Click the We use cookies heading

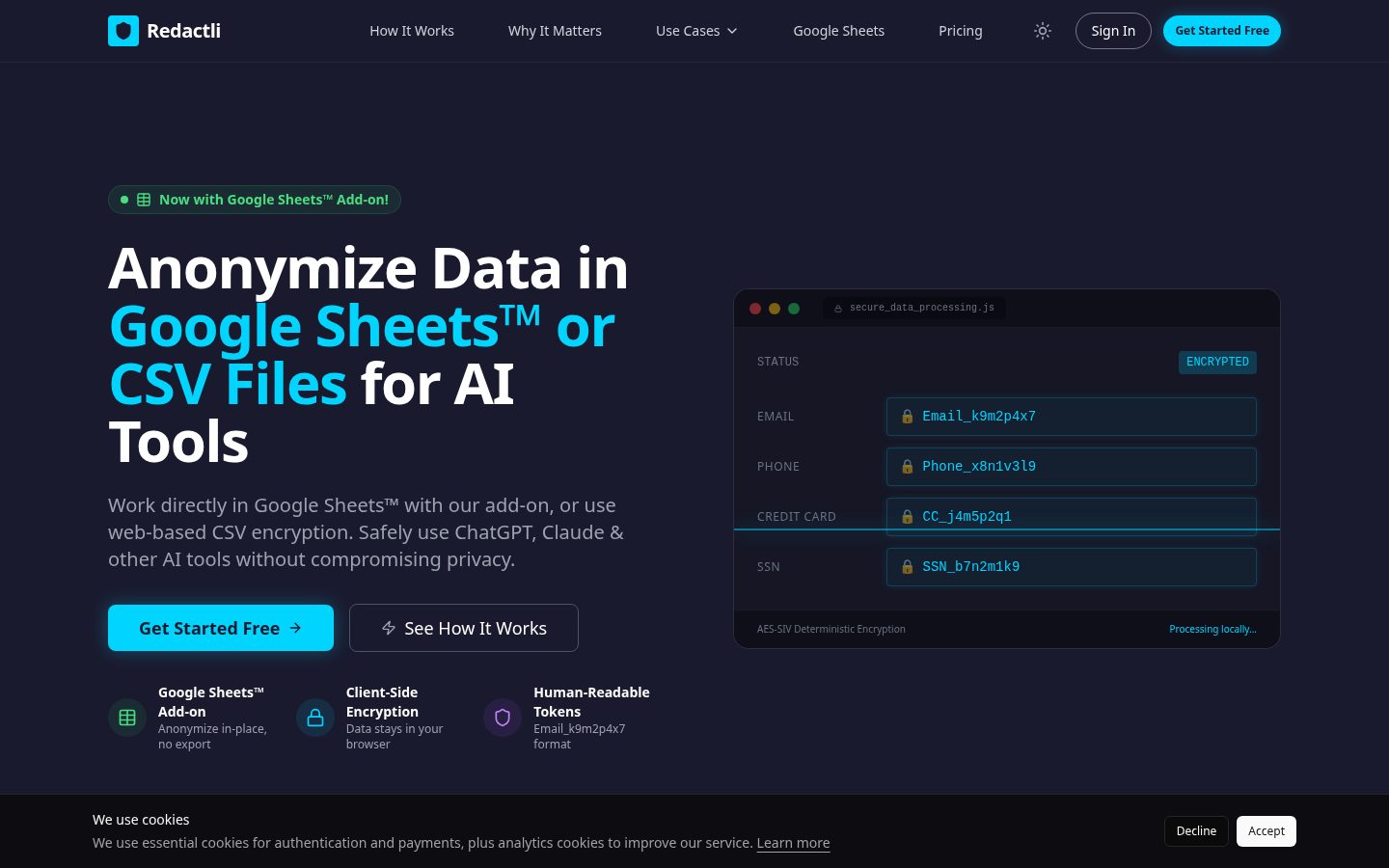point(141,820)
